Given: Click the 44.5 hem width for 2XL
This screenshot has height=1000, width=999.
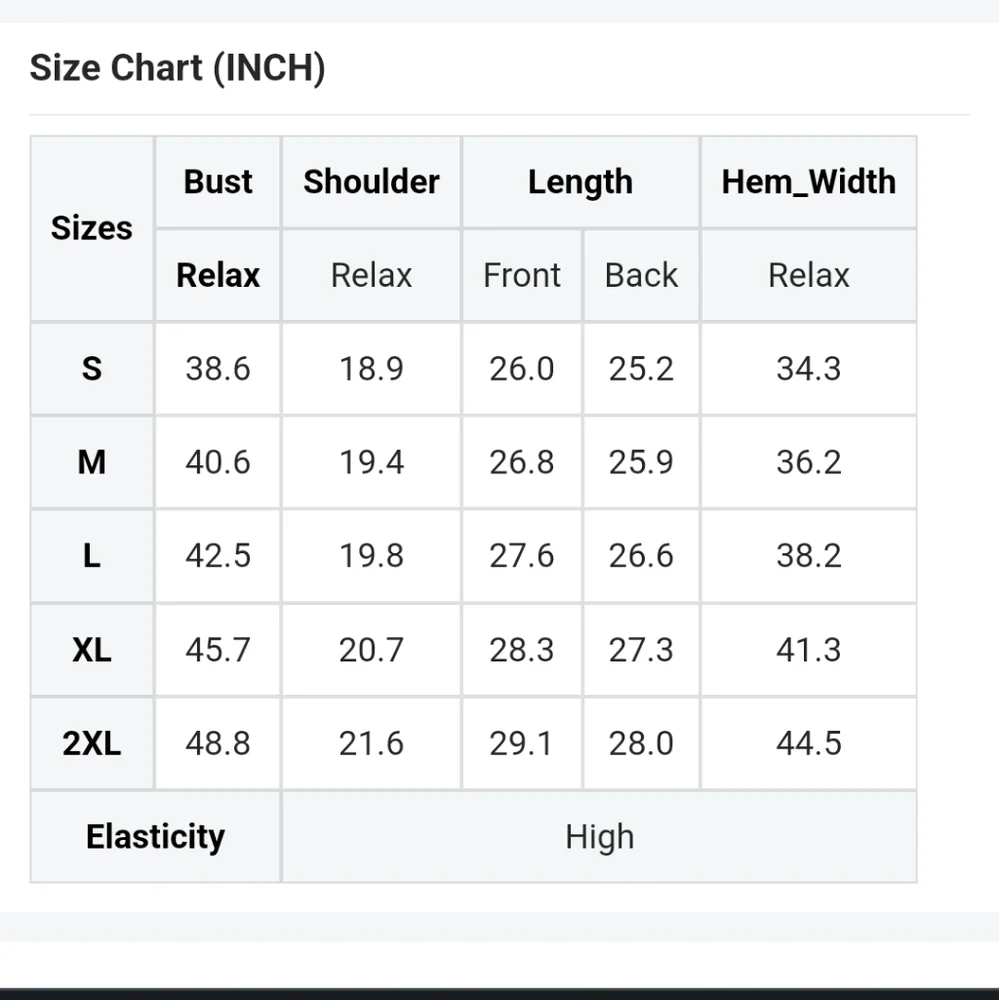Looking at the screenshot, I should pyautogui.click(x=808, y=744).
